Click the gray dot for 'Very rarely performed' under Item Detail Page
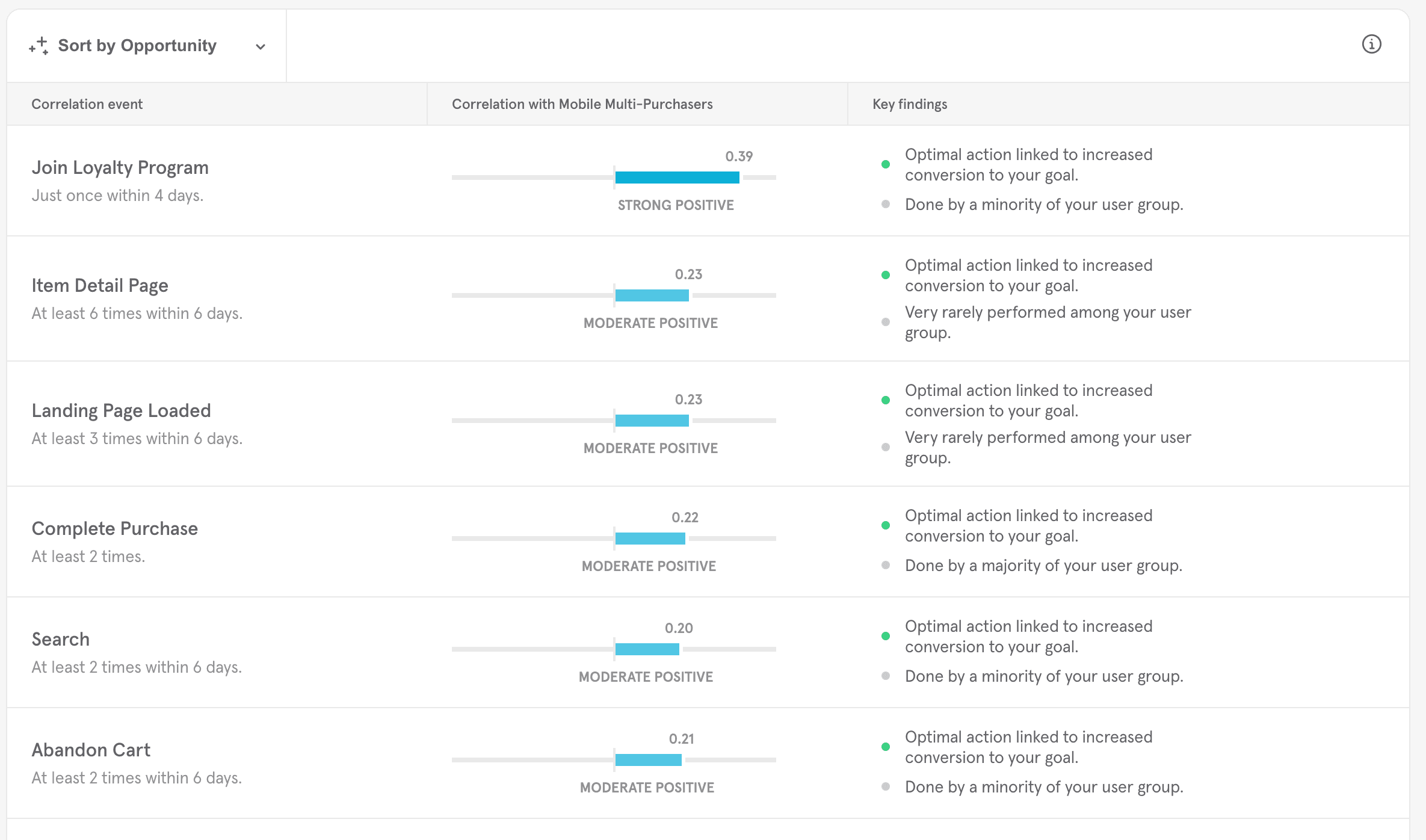 point(886,321)
